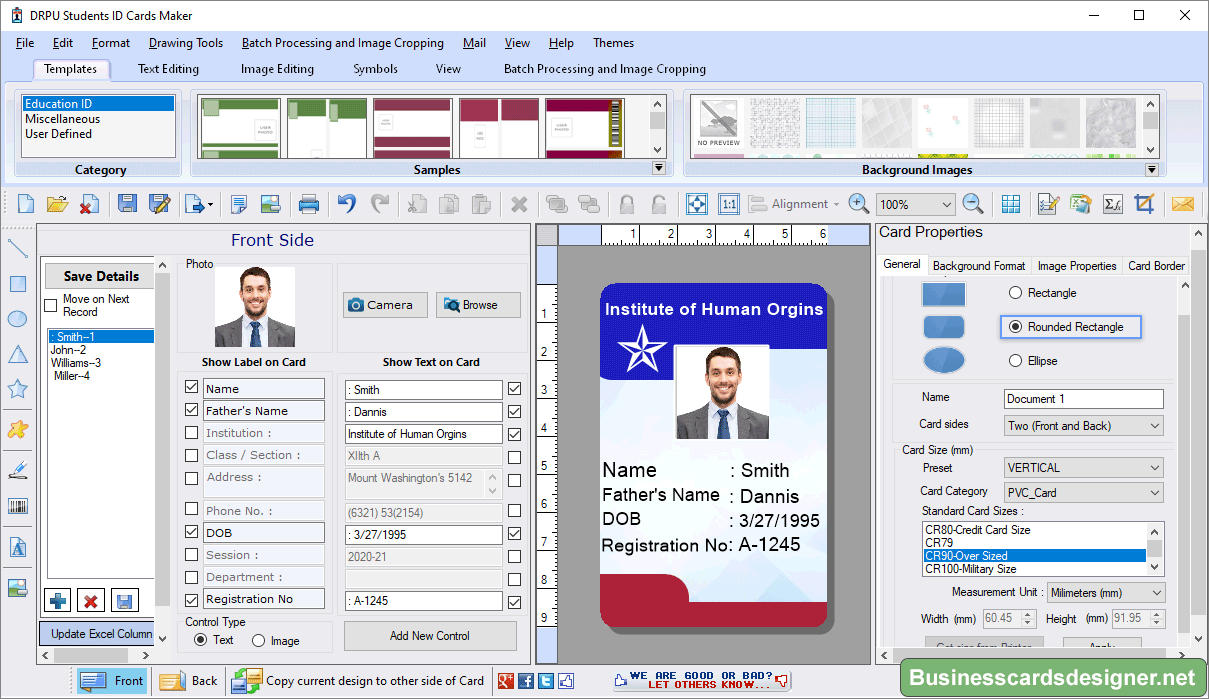Open export icon dropdown arrow

(x=210, y=205)
